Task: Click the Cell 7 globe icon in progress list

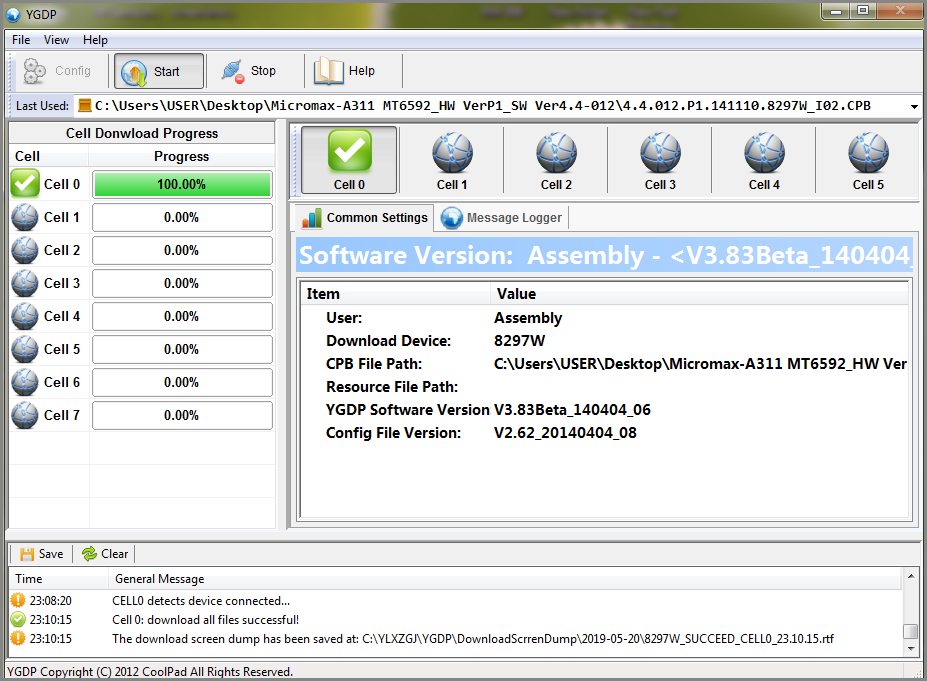Action: [x=25, y=416]
